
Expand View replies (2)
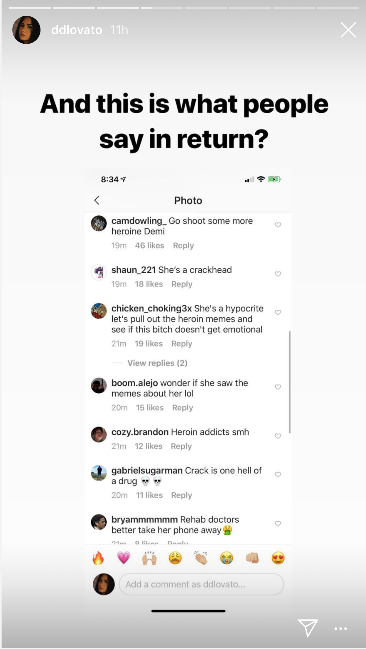pos(157,363)
